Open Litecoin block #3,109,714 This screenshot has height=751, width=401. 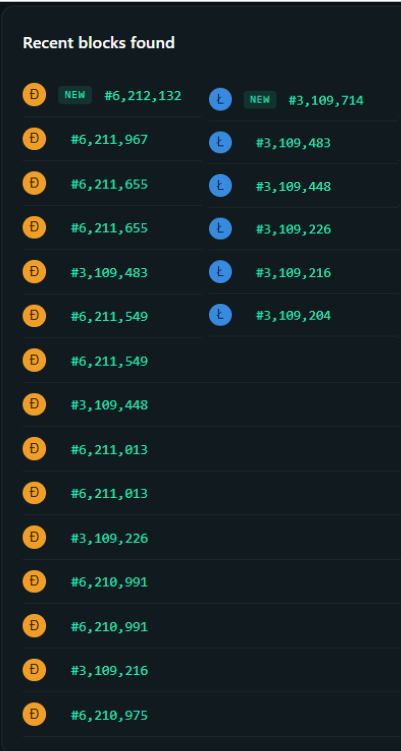(x=326, y=101)
